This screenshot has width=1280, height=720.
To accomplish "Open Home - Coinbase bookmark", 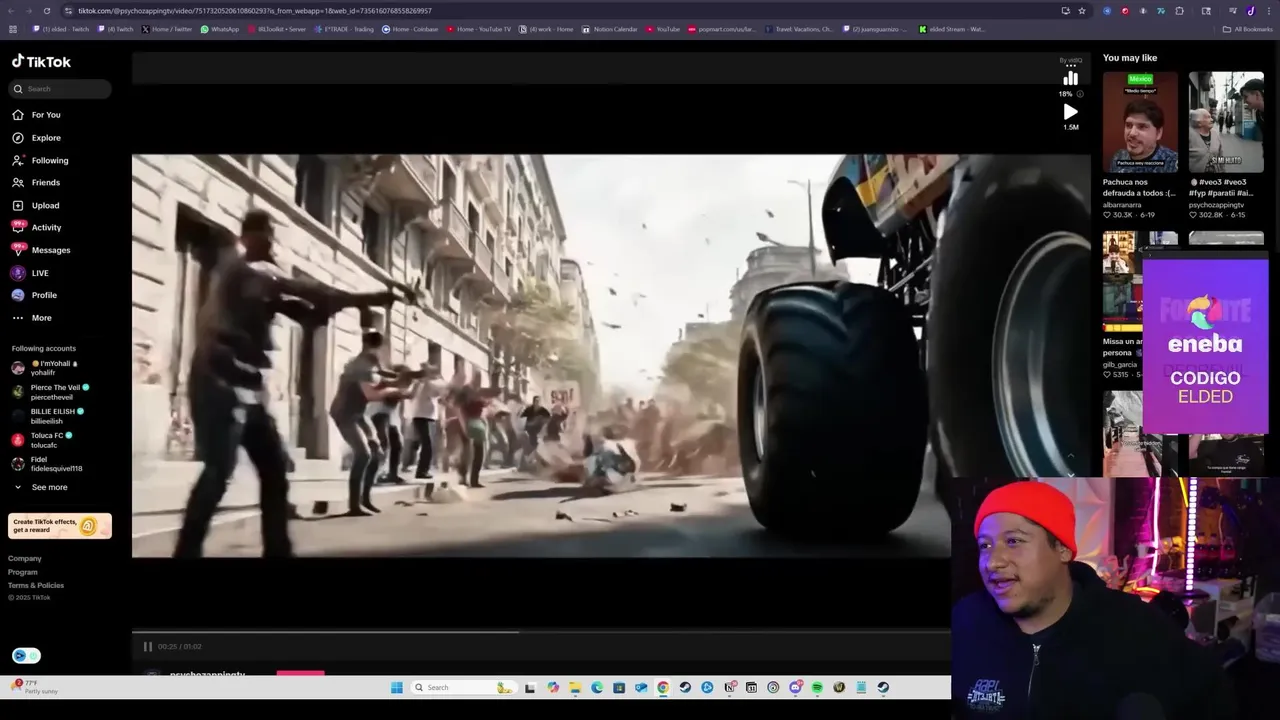I will [410, 29].
